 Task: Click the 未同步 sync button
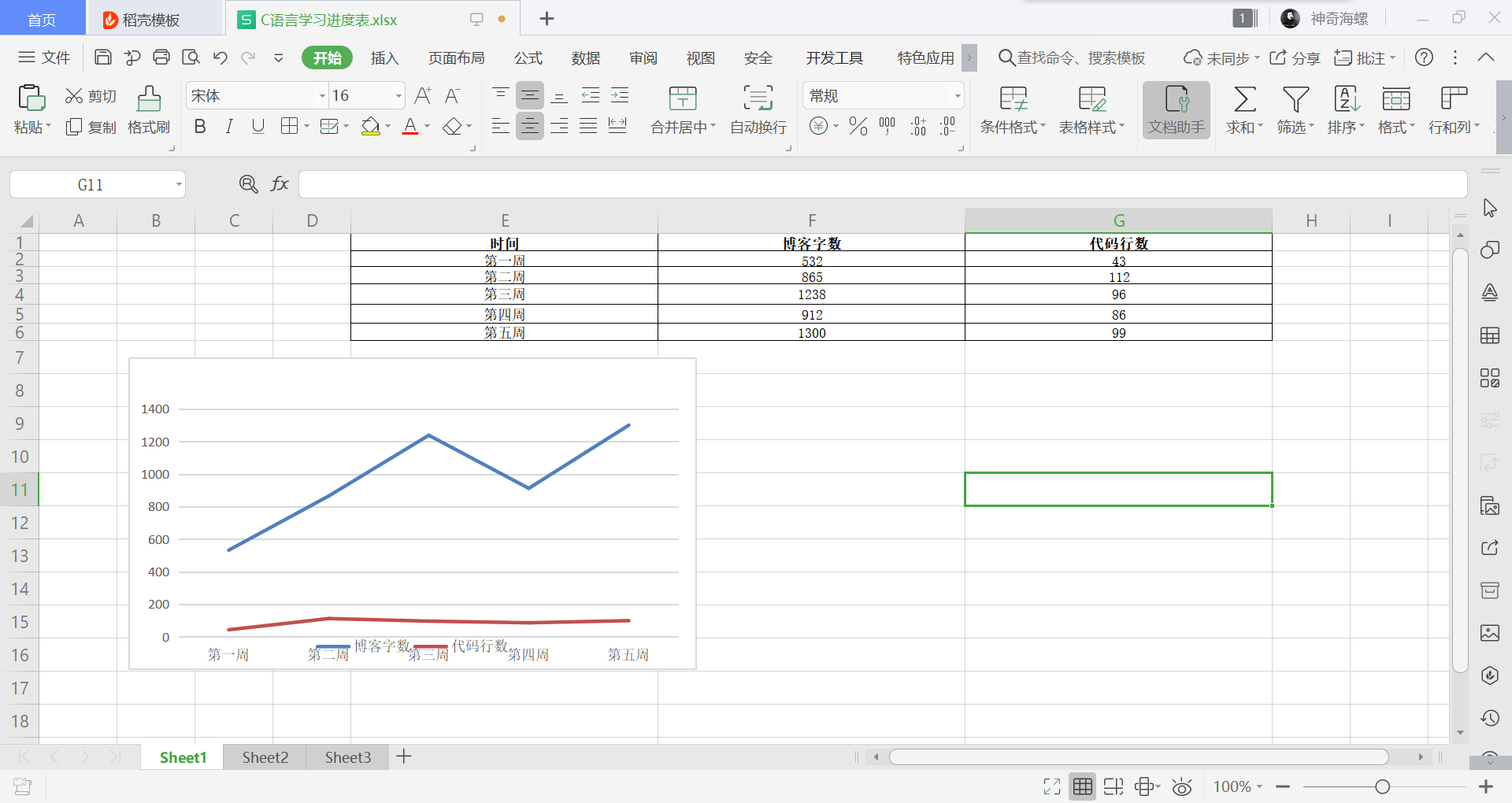[x=1221, y=57]
